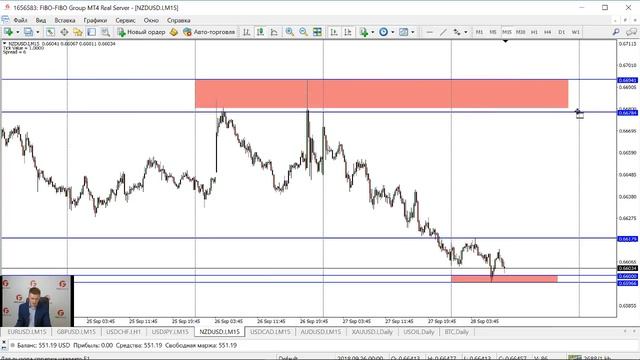Click the large upper red rectangle zone

[382, 94]
